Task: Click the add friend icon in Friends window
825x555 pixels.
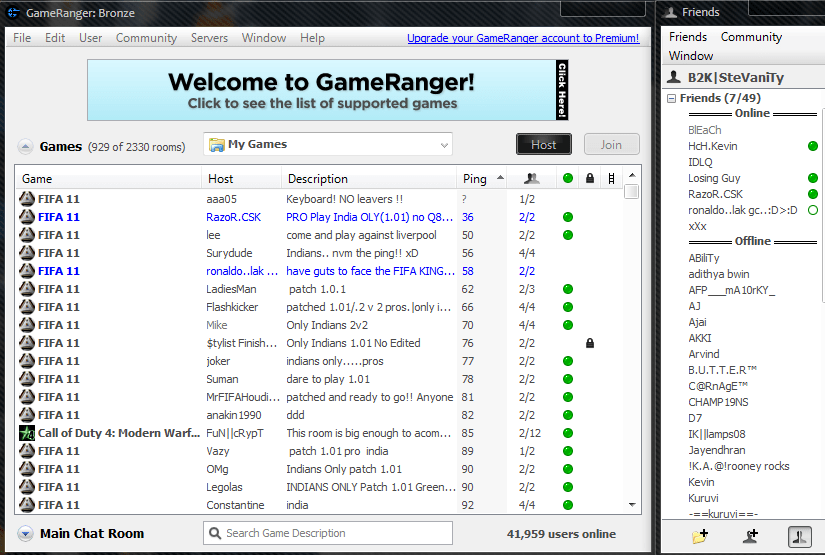Action: [x=750, y=536]
